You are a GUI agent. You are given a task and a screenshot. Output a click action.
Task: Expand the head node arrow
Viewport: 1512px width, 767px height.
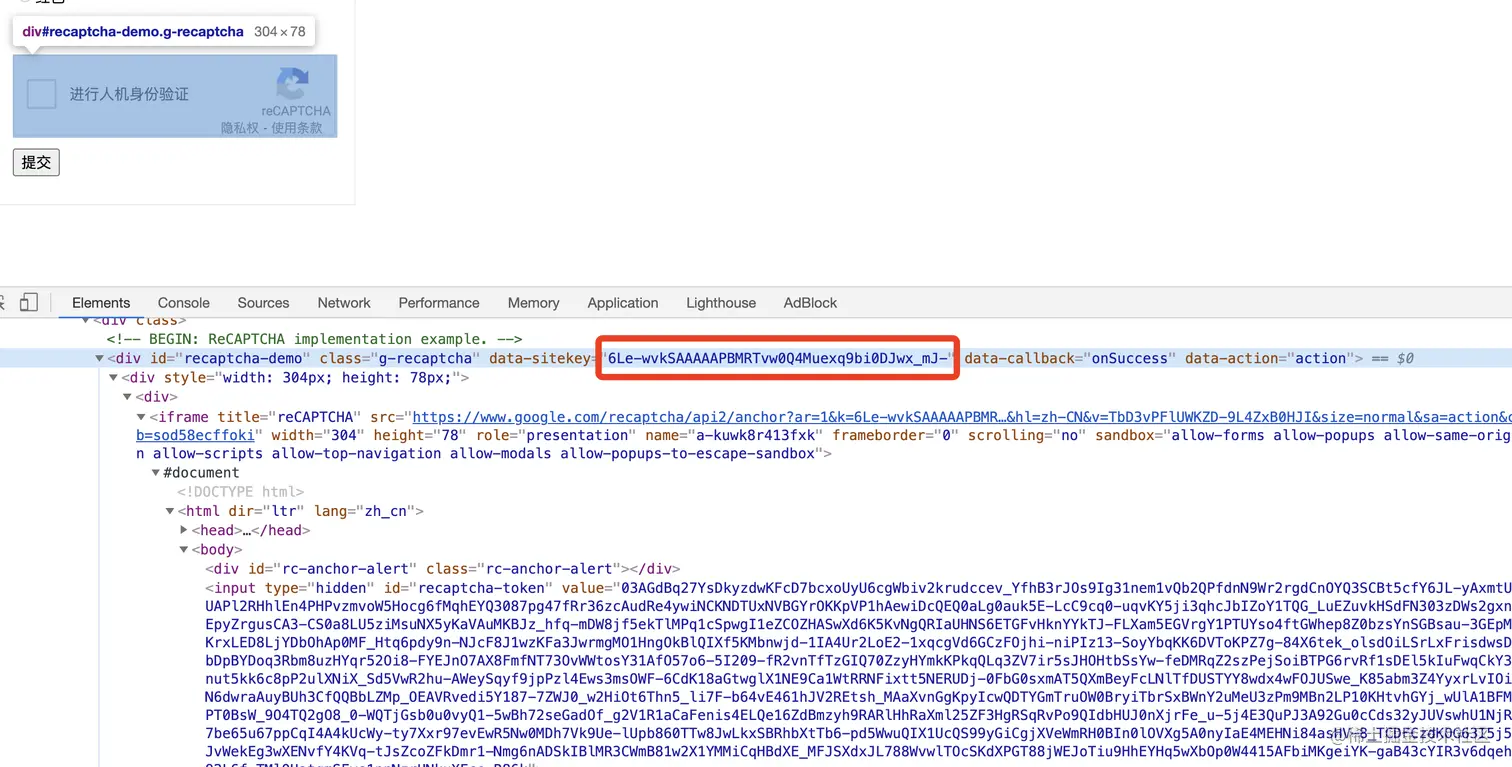[x=184, y=530]
